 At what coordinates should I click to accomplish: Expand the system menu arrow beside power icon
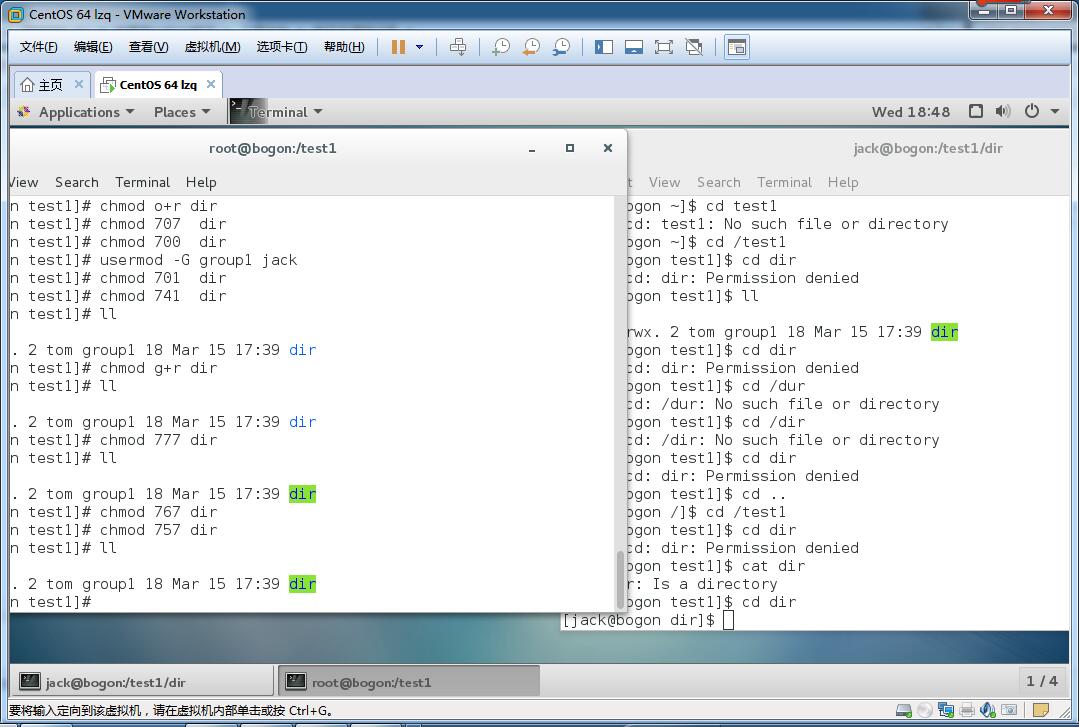coord(1054,111)
